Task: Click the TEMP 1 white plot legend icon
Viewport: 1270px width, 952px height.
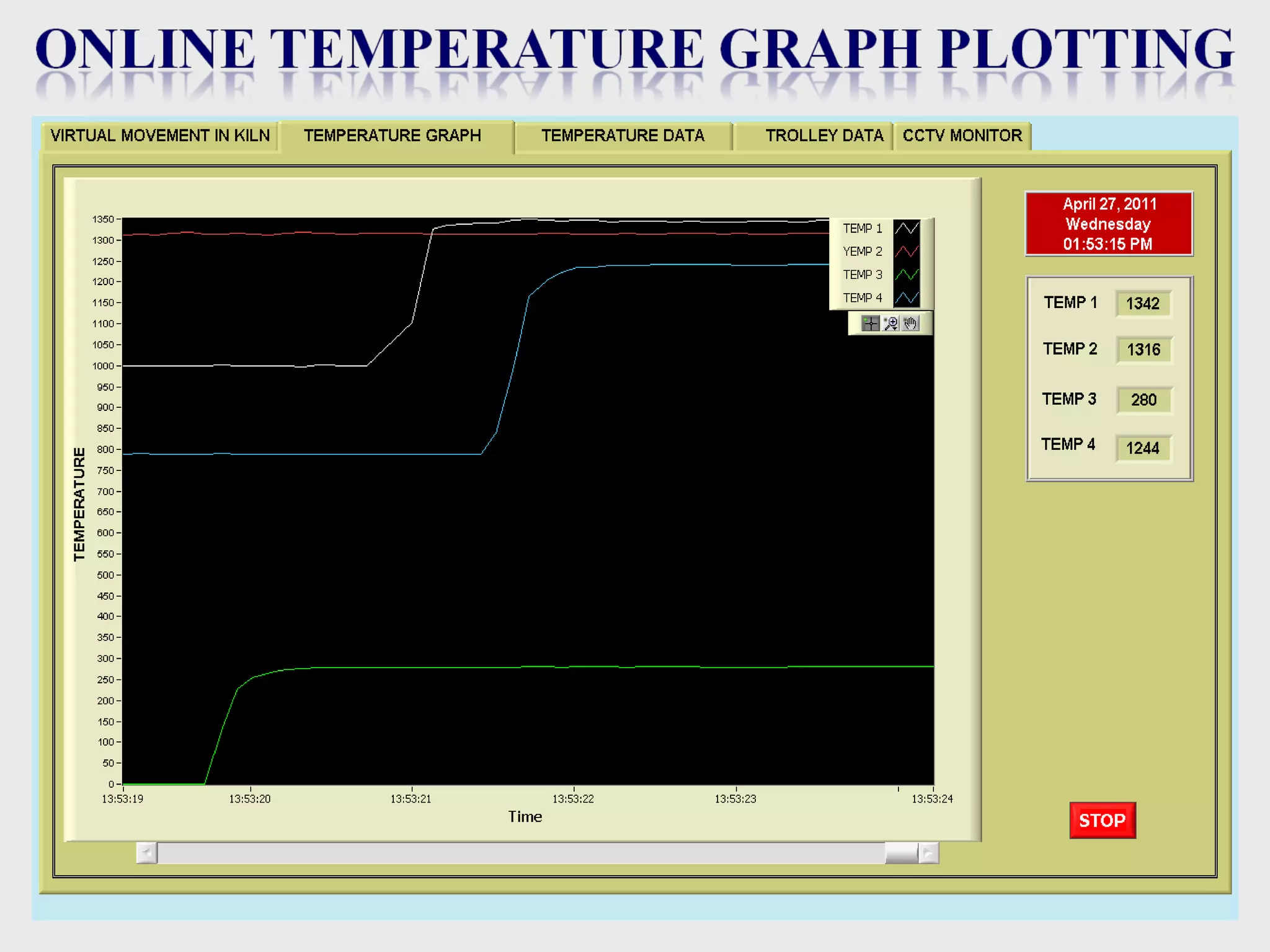Action: 906,228
